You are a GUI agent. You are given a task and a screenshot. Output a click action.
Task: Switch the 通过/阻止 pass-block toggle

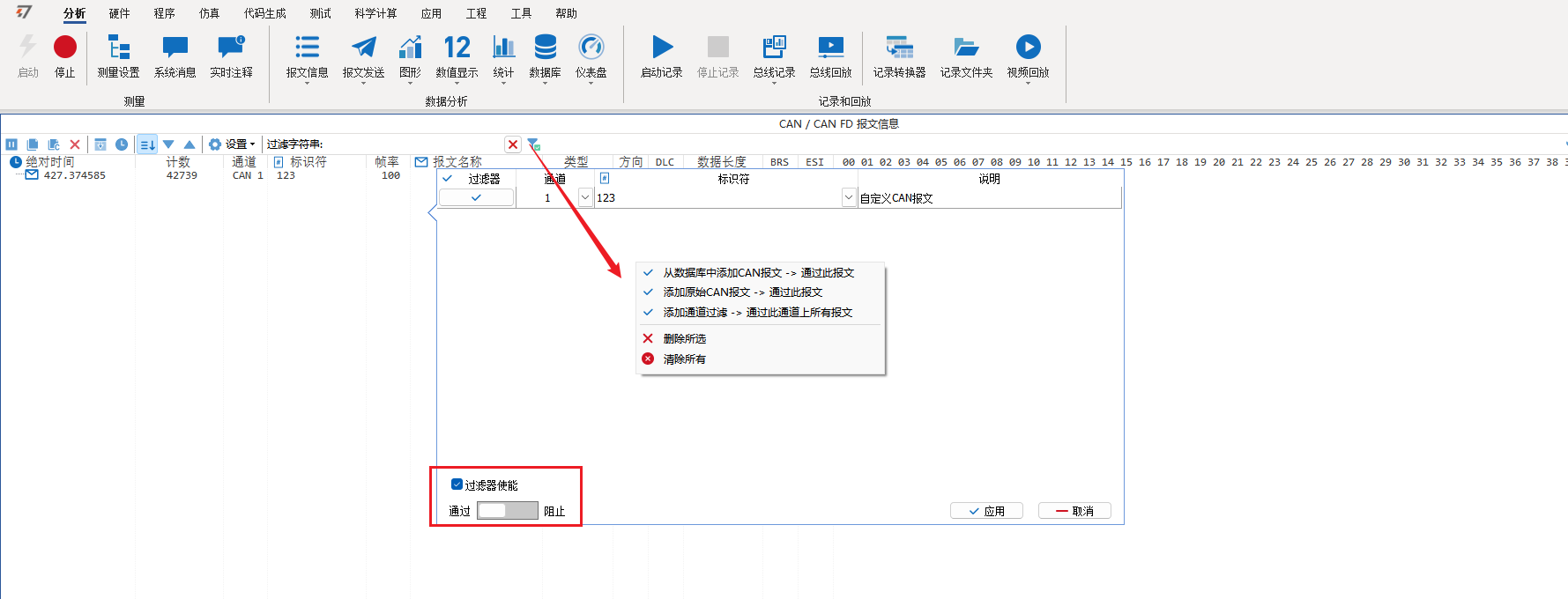click(508, 511)
